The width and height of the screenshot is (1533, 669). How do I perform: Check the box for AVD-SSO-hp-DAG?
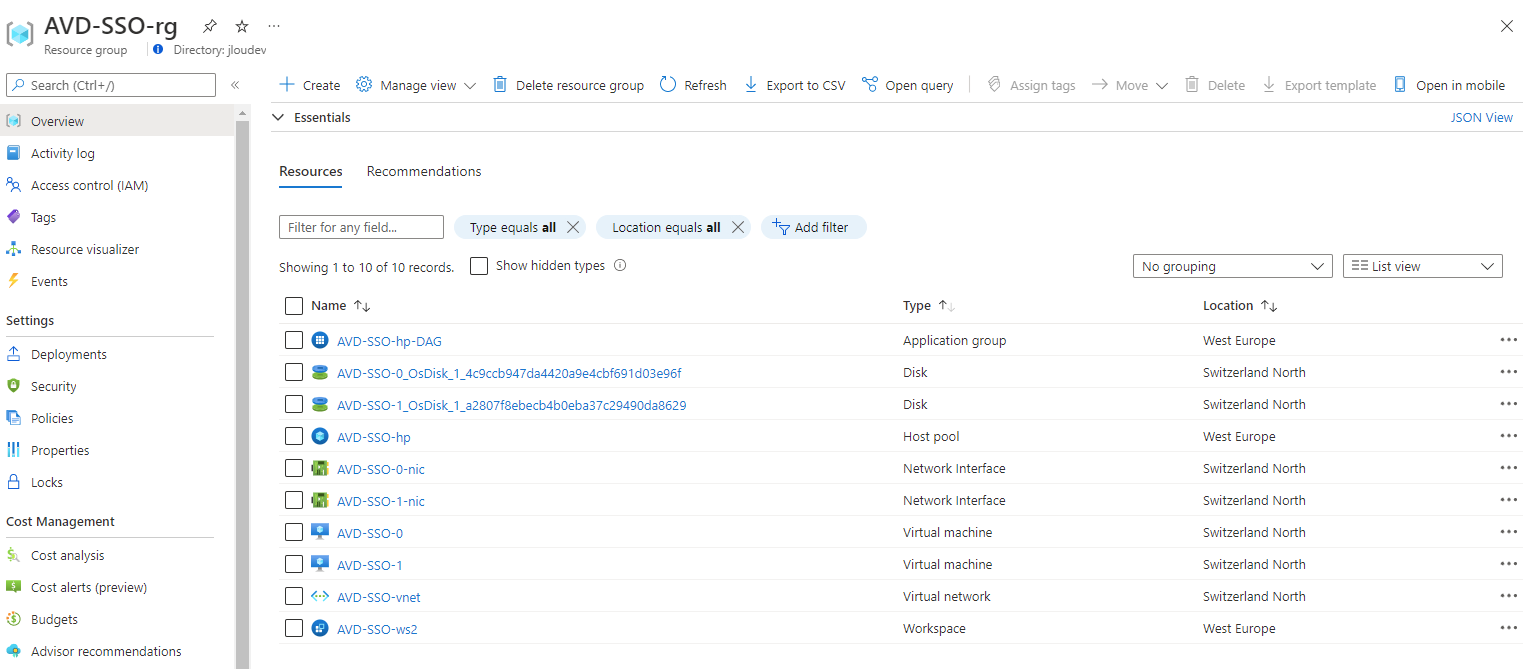pos(293,340)
